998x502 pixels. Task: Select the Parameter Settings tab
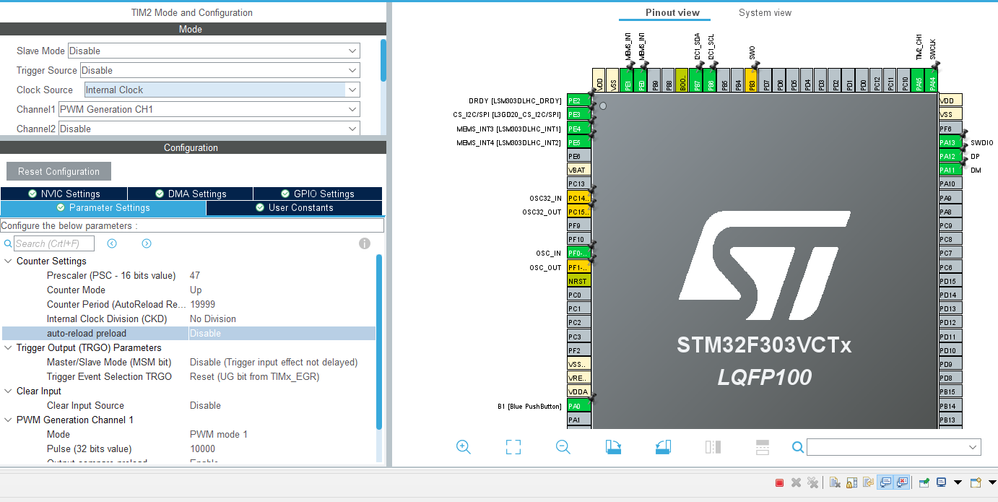point(103,208)
